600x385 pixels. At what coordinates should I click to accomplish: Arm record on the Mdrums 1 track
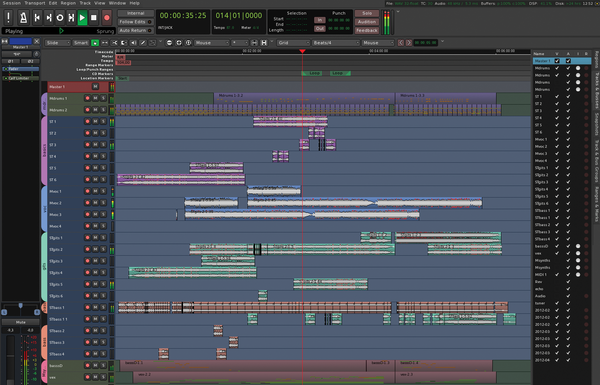(88, 98)
